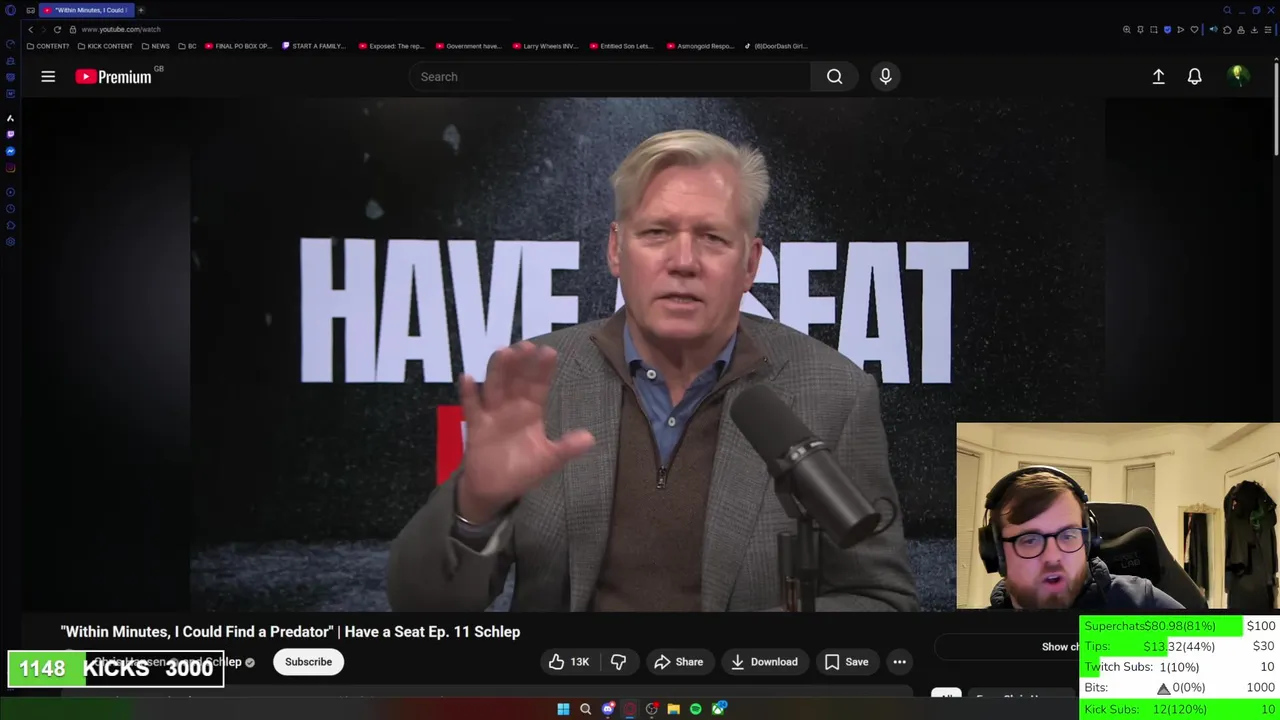Reload the page
This screenshot has height=720, width=1280.
[x=57, y=29]
